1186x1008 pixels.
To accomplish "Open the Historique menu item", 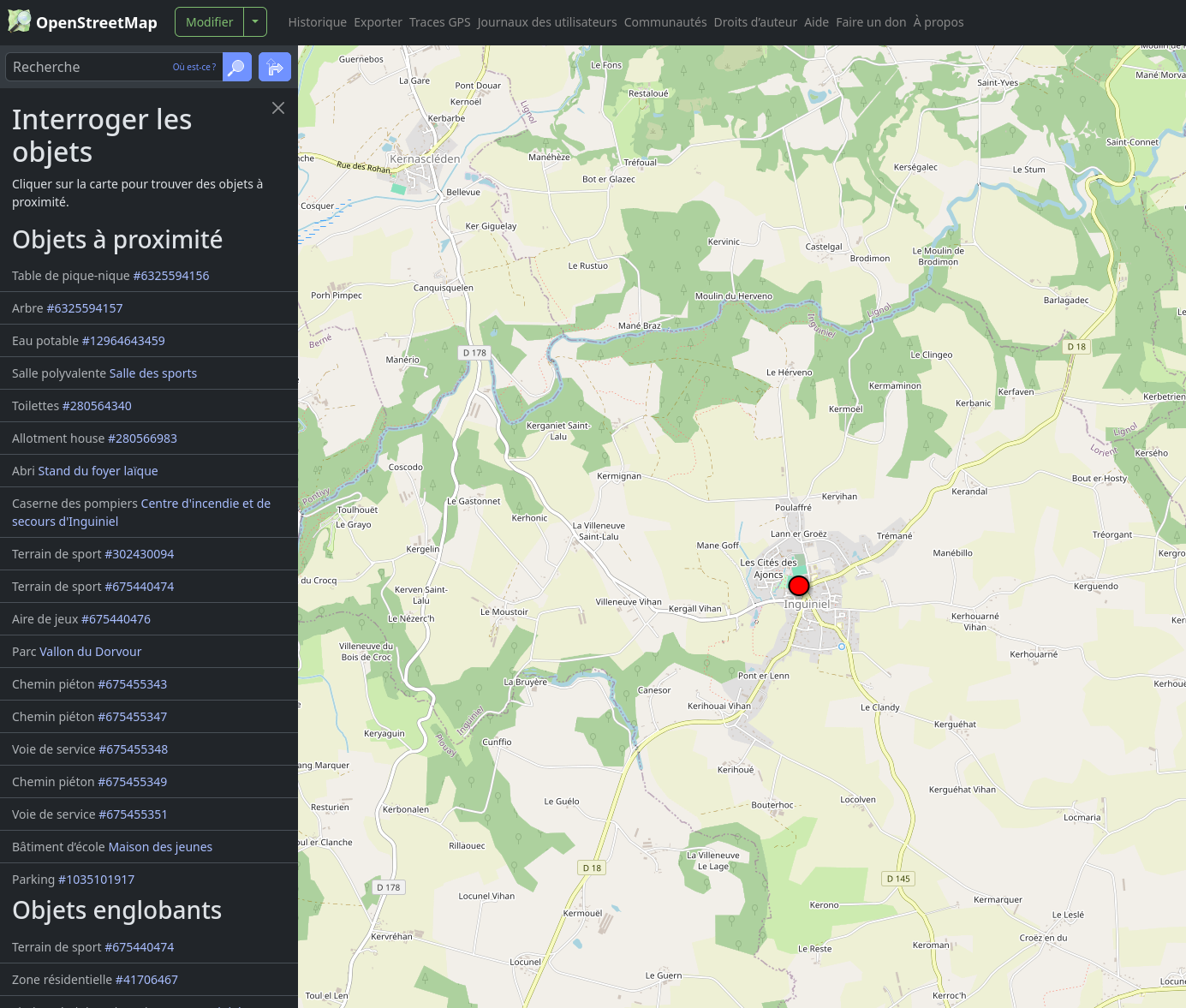I will (318, 22).
